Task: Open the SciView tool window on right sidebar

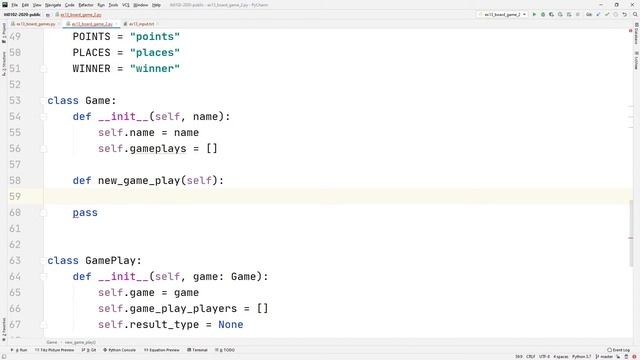Action: tap(636, 61)
